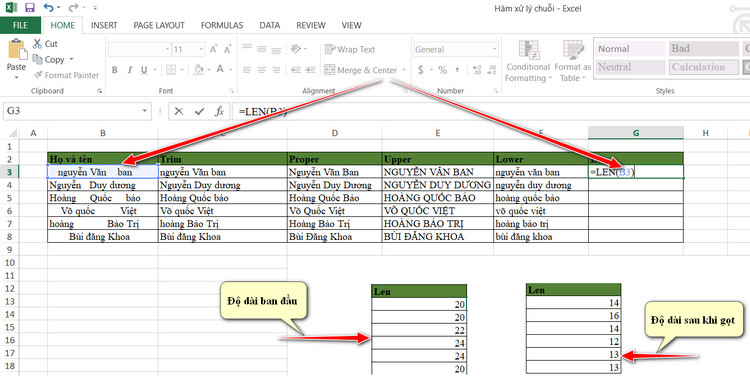Screen dimensions: 750x376
Task: Switch to the INSERT tab
Action: click(104, 25)
